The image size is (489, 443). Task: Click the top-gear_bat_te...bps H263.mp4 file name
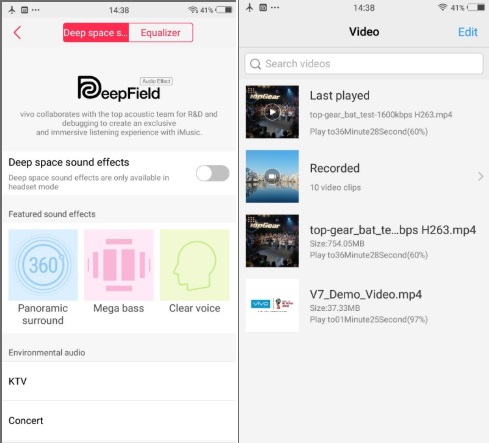pos(393,230)
